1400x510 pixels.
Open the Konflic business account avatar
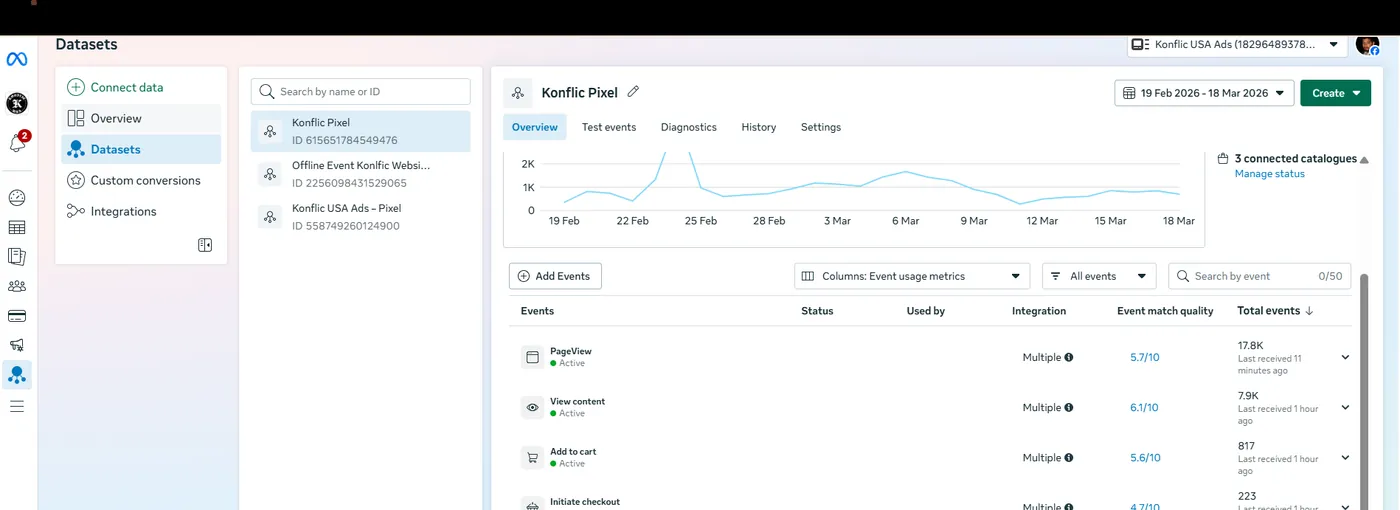pos(17,103)
